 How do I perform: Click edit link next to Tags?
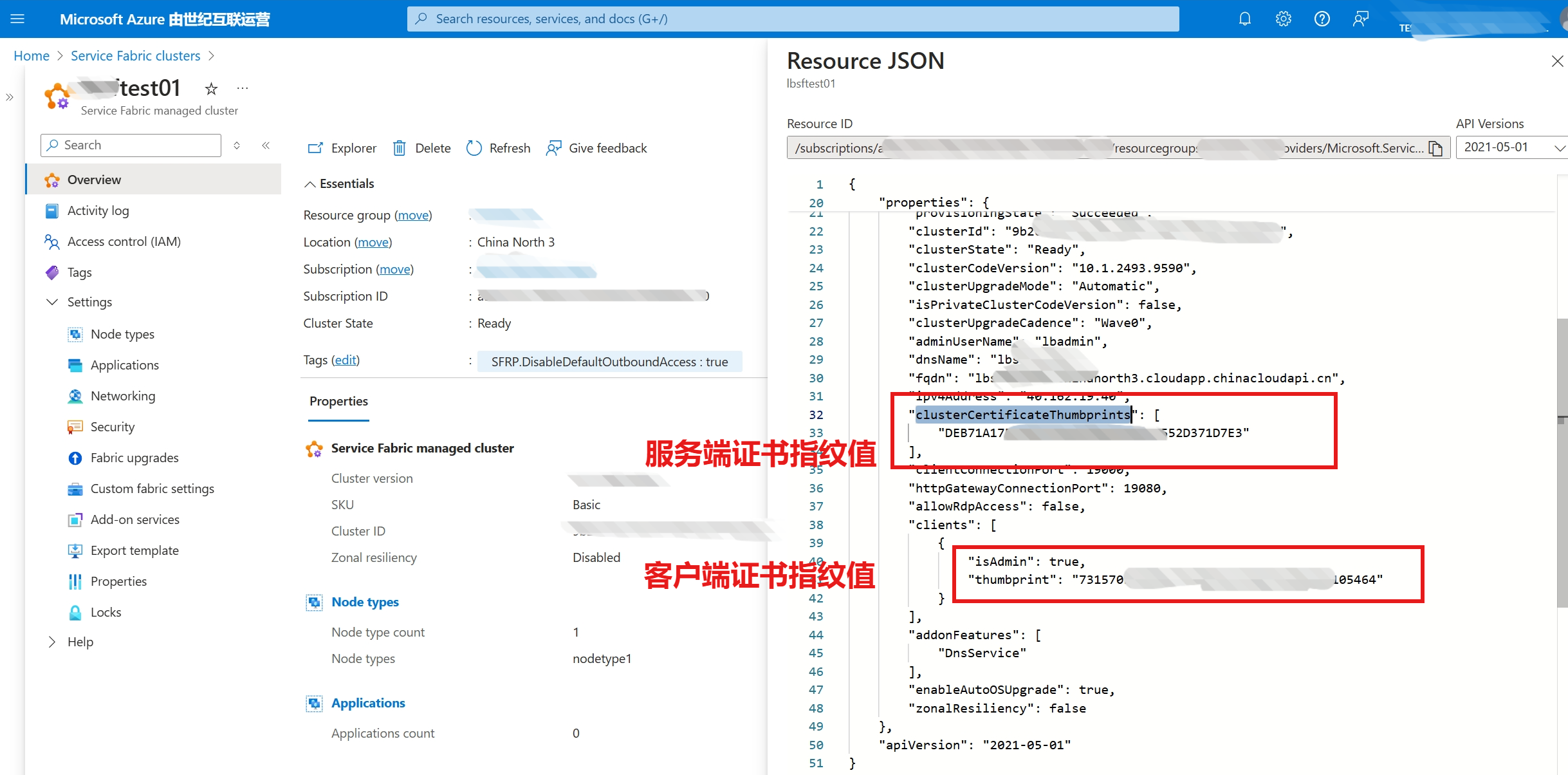[x=346, y=360]
